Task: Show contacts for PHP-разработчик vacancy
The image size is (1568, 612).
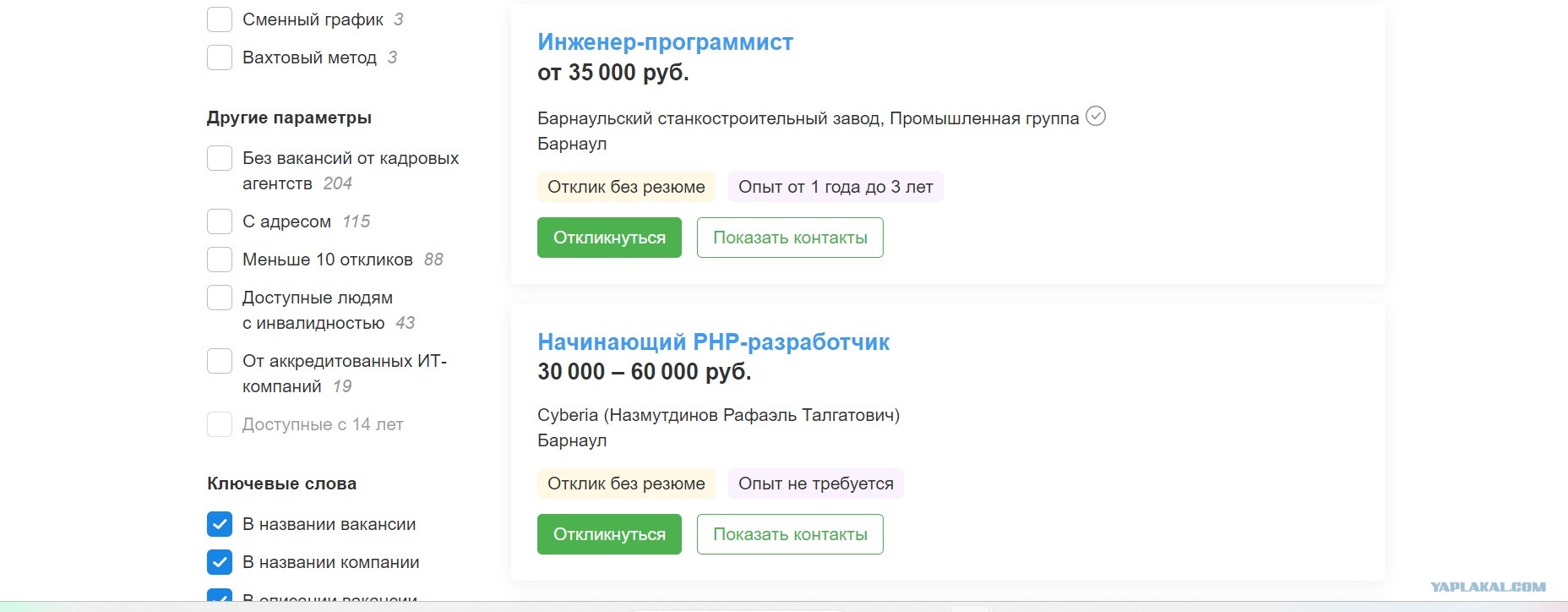Action: click(790, 534)
